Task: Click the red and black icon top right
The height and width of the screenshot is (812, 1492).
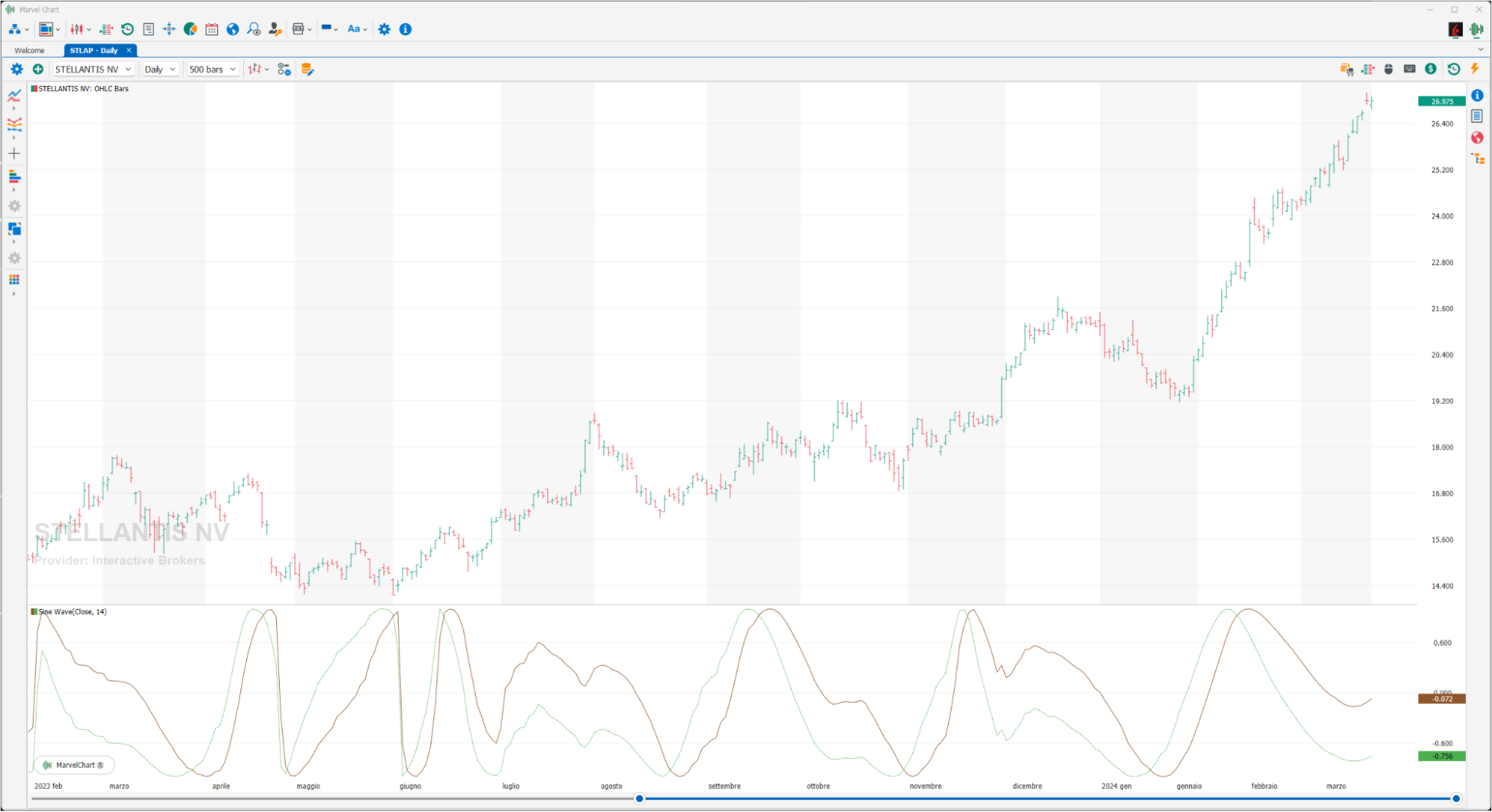Action: click(1455, 29)
